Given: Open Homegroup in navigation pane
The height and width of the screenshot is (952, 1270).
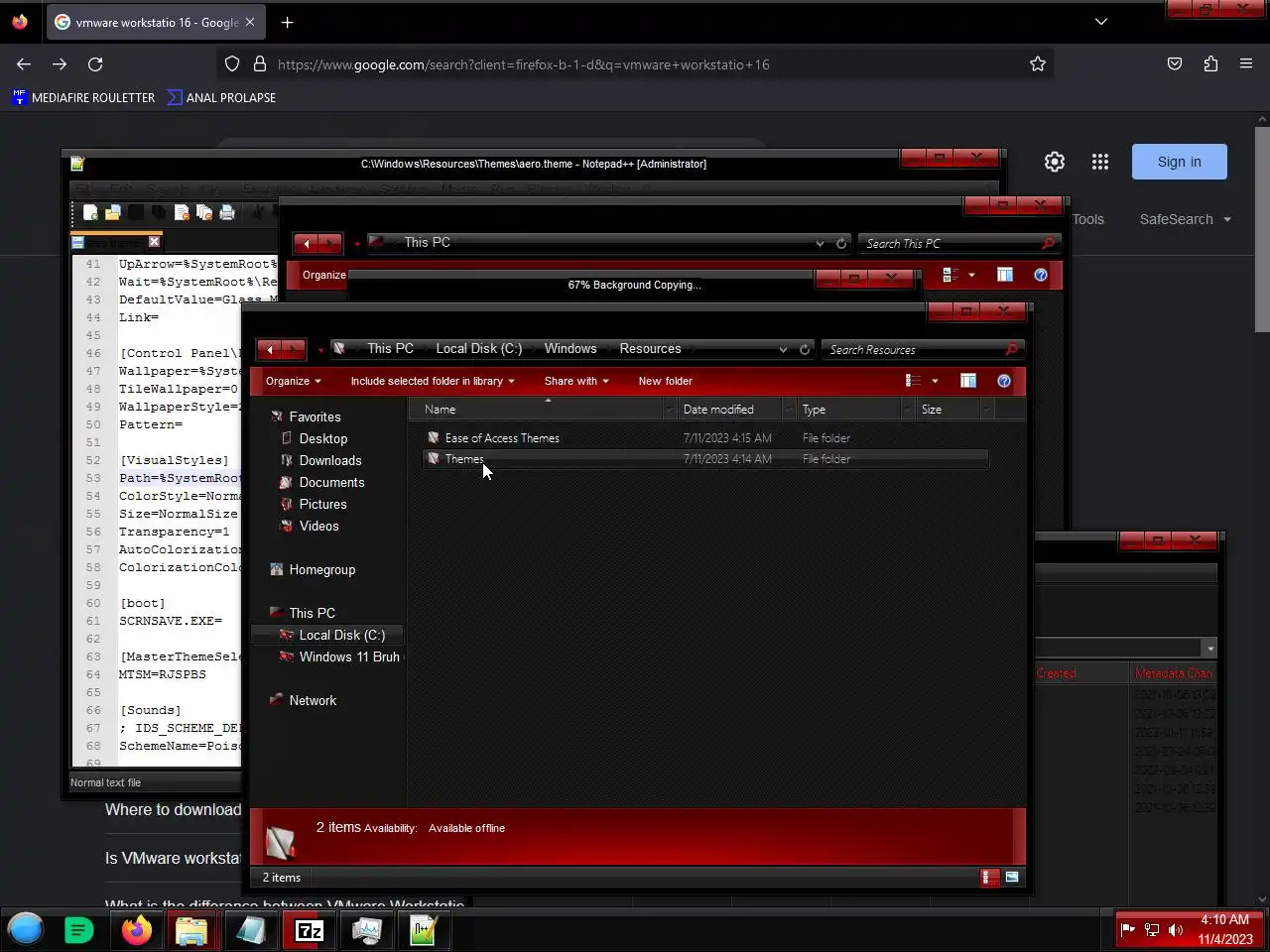Looking at the screenshot, I should 321,570.
